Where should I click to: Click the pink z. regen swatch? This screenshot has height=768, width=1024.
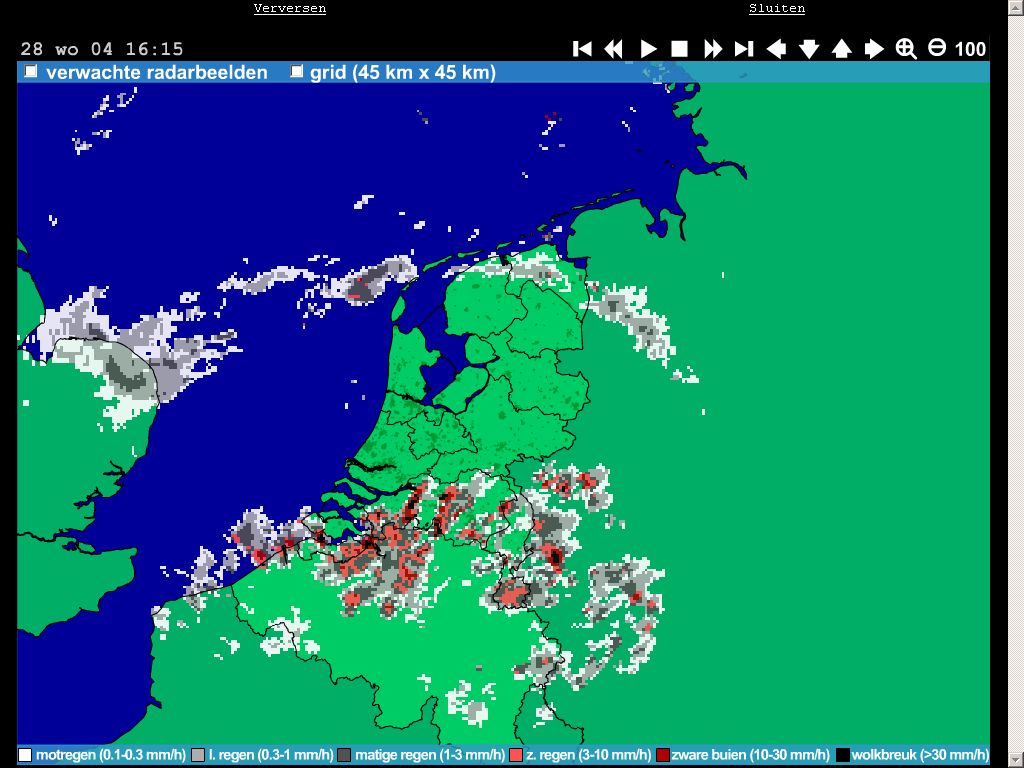click(x=516, y=755)
